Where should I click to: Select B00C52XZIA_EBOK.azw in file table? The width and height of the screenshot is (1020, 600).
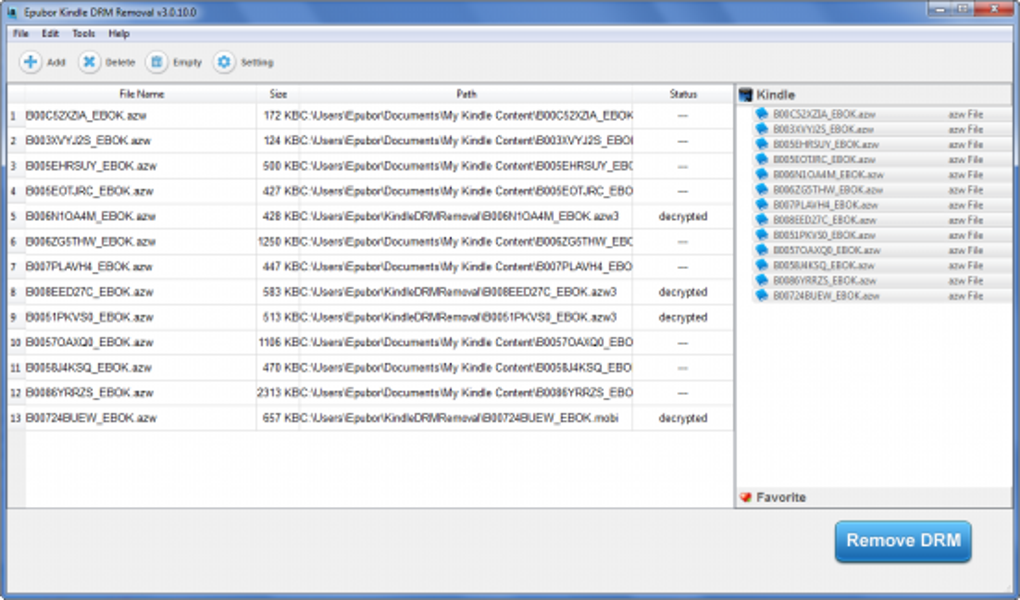tap(86, 116)
